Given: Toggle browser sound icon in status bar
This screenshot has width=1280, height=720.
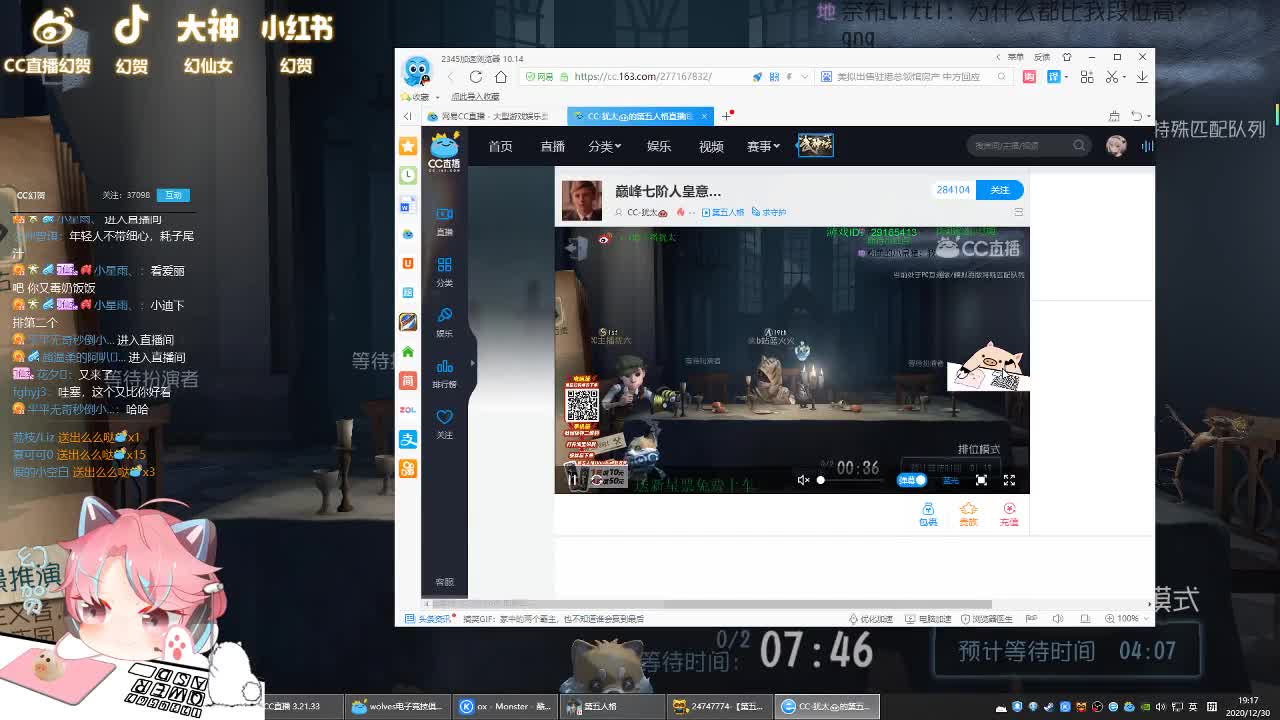Looking at the screenshot, I should (1057, 619).
